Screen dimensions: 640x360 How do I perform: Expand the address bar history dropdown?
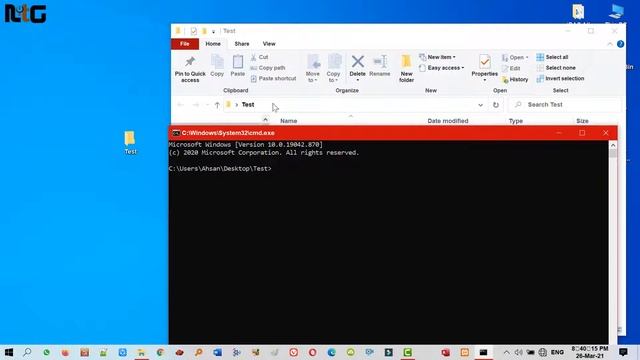[x=480, y=105]
